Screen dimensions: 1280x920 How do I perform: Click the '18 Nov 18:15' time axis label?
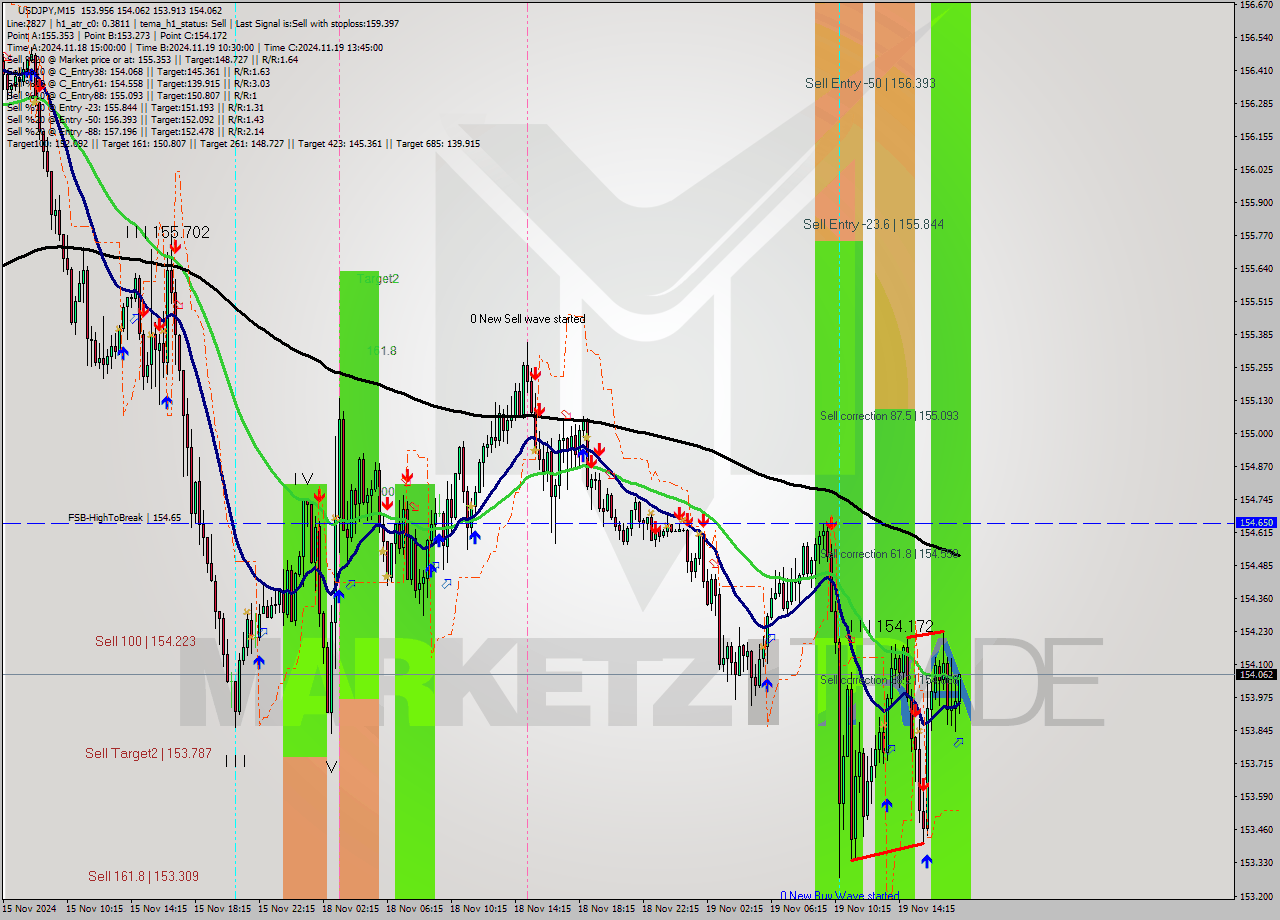coord(607,909)
